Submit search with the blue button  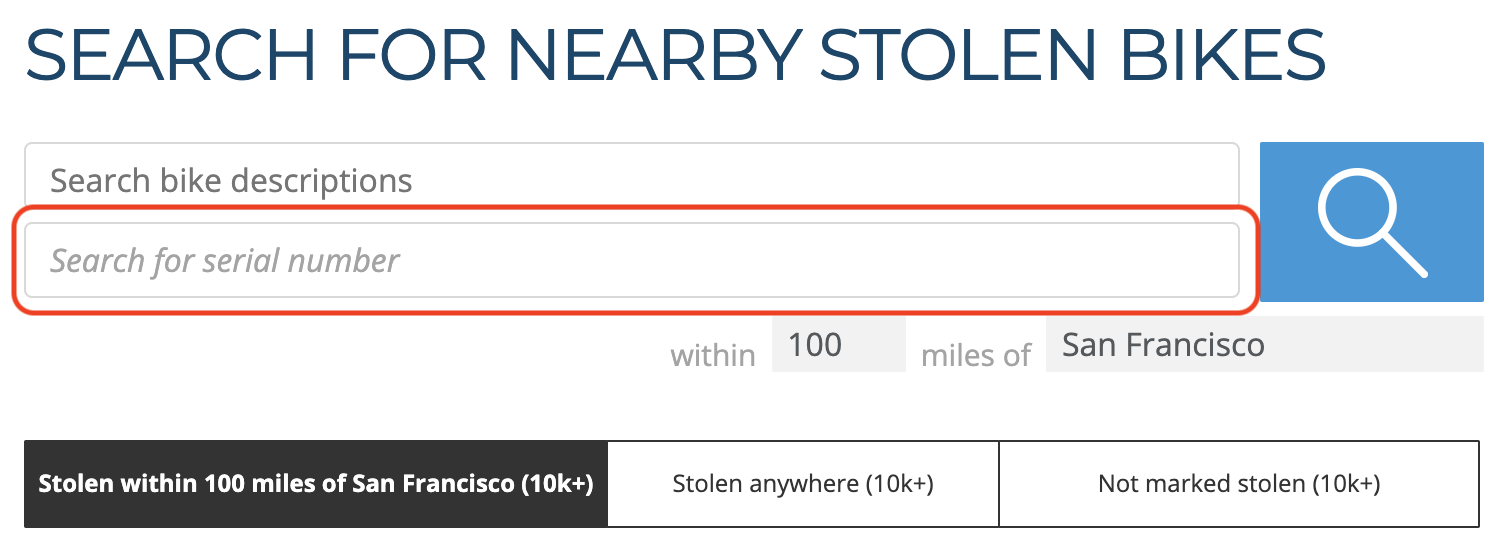tap(1372, 222)
